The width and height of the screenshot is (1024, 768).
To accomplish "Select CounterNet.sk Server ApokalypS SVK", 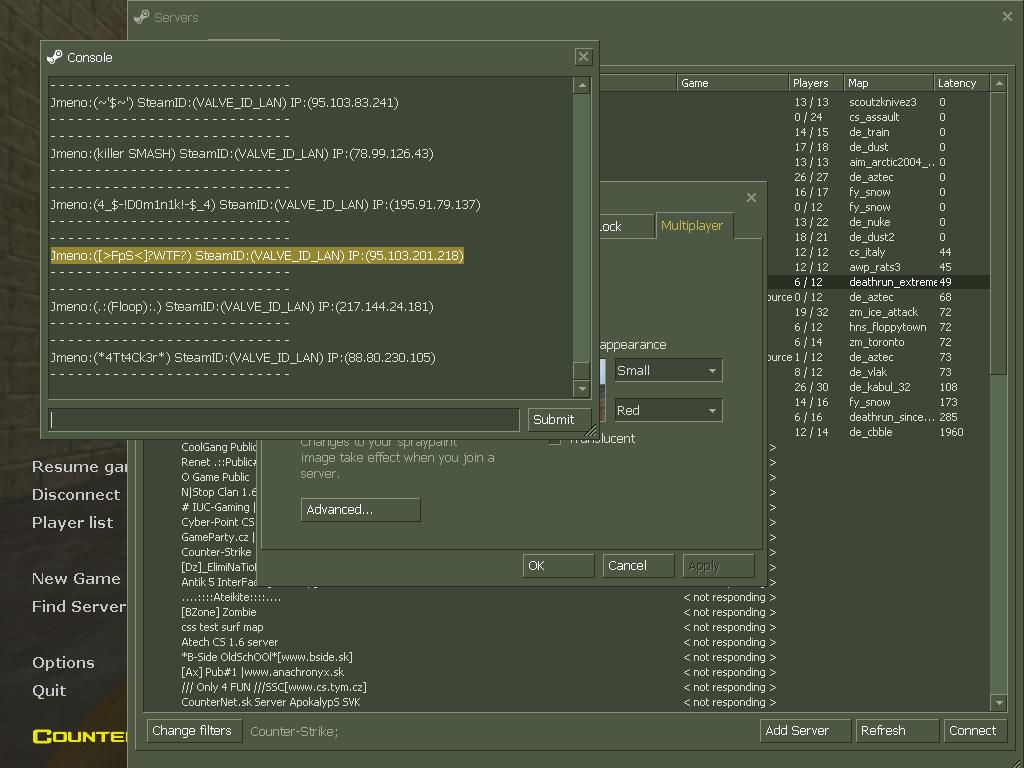I will [x=270, y=703].
